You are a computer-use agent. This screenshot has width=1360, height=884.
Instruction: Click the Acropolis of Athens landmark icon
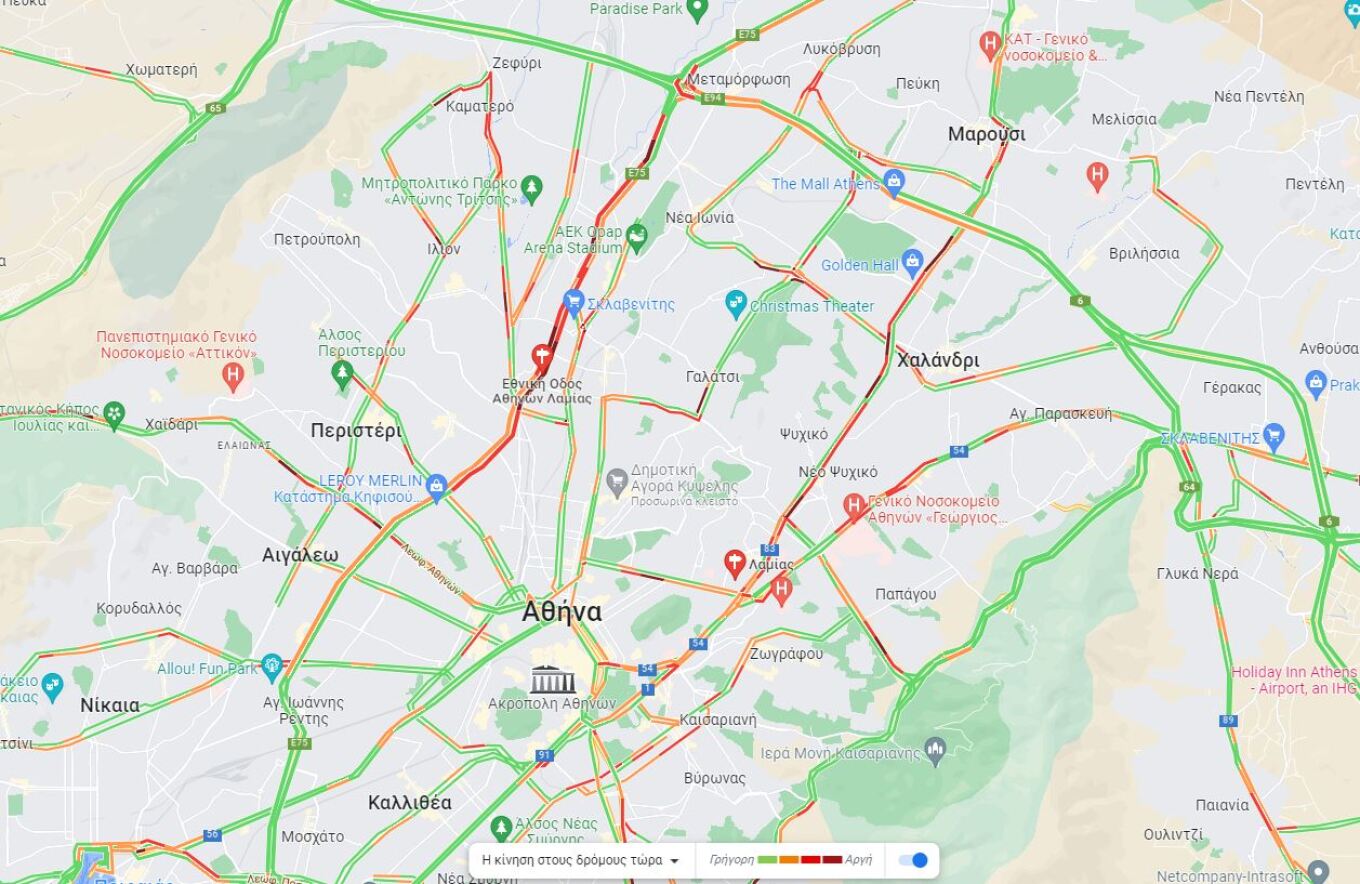pos(553,680)
